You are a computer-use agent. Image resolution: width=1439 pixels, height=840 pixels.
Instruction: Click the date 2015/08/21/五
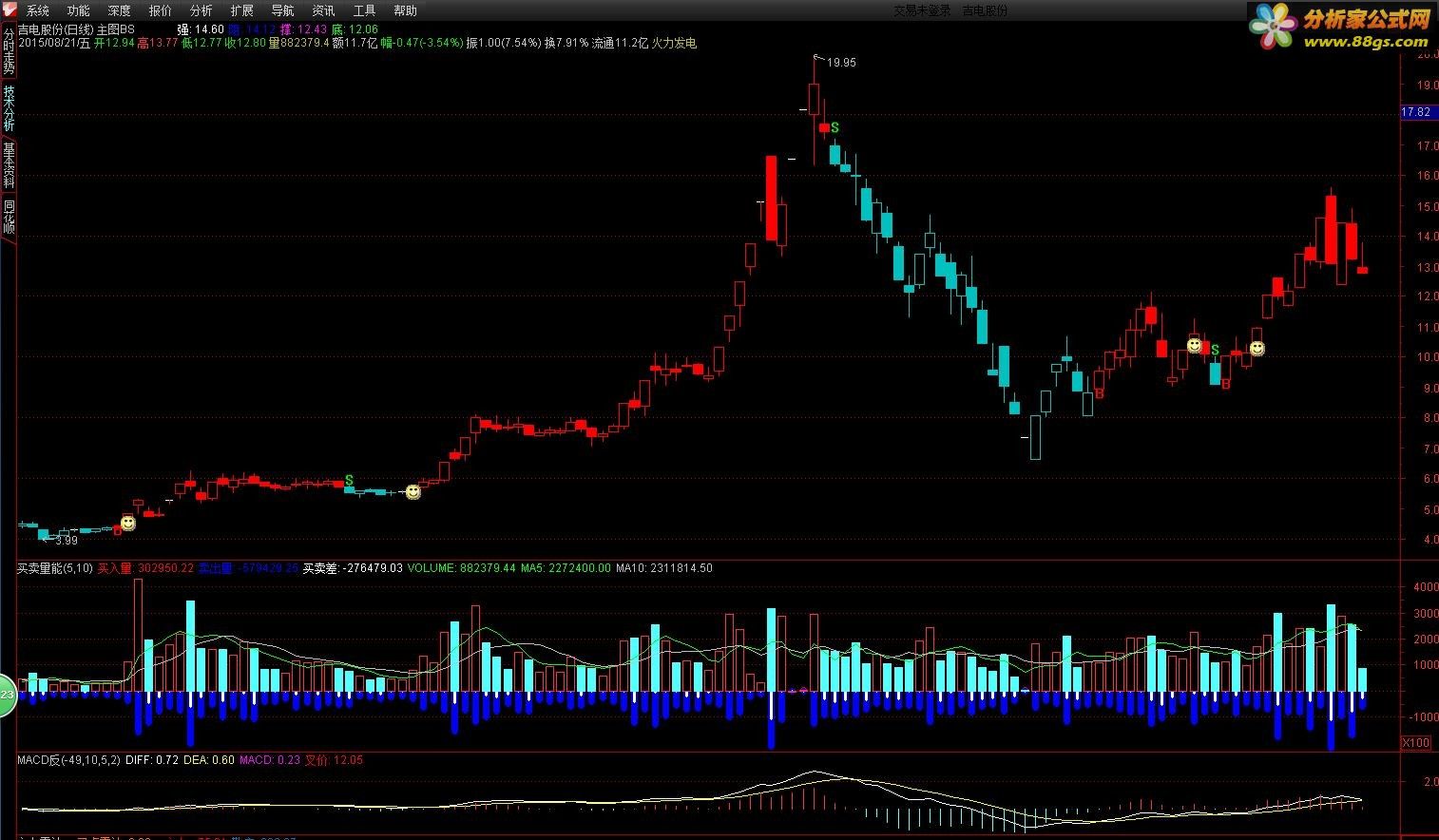coord(54,43)
